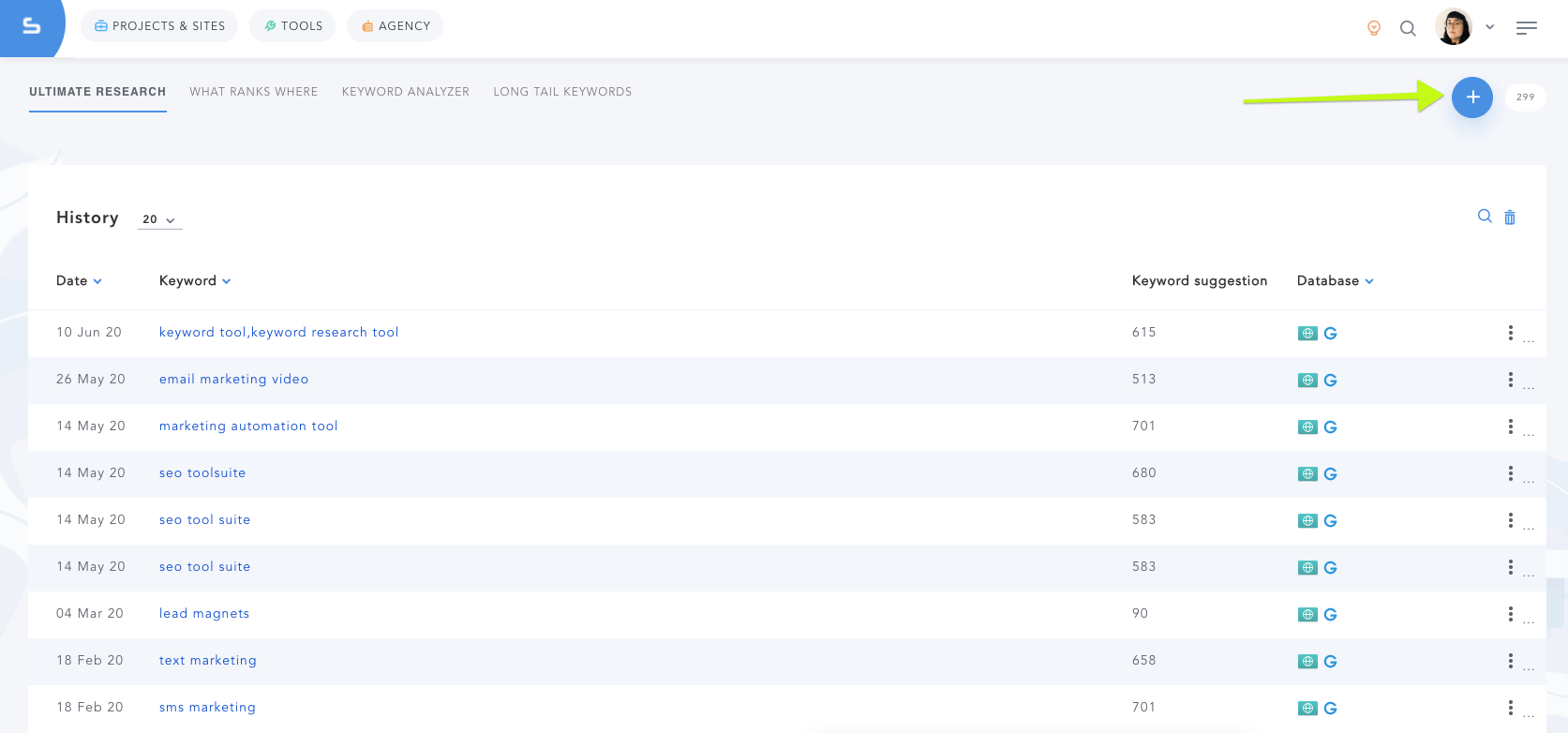Click the blue plus button to add research

(1472, 97)
